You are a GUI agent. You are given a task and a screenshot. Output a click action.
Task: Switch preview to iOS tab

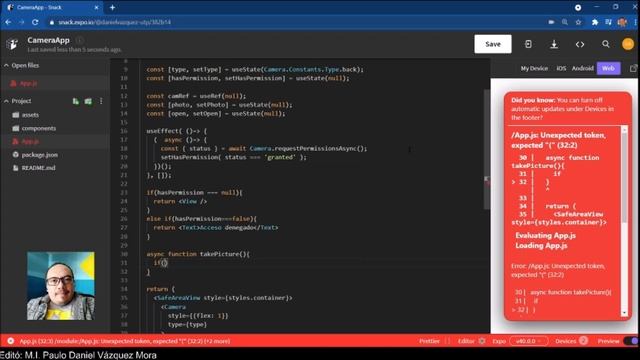pyautogui.click(x=561, y=68)
